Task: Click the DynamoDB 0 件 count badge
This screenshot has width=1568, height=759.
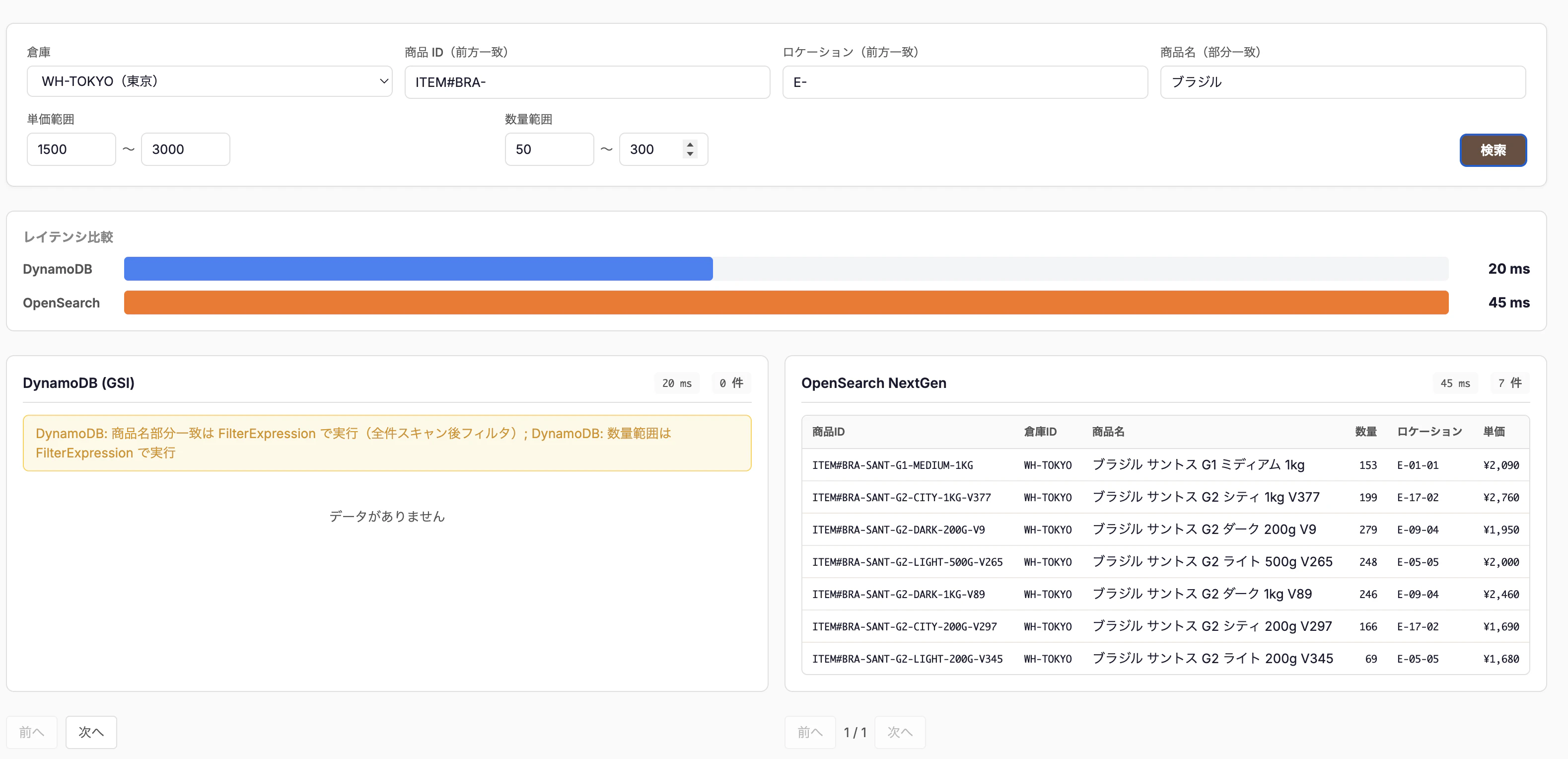Action: (x=731, y=383)
